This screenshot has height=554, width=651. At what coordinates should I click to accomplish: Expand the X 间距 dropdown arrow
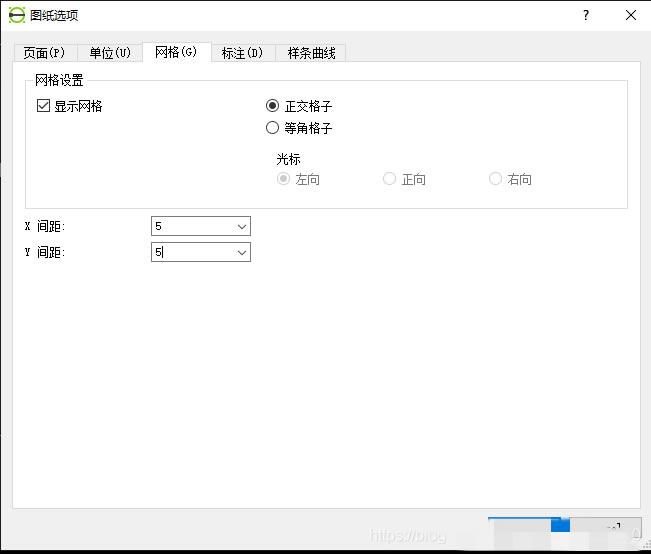tap(241, 227)
